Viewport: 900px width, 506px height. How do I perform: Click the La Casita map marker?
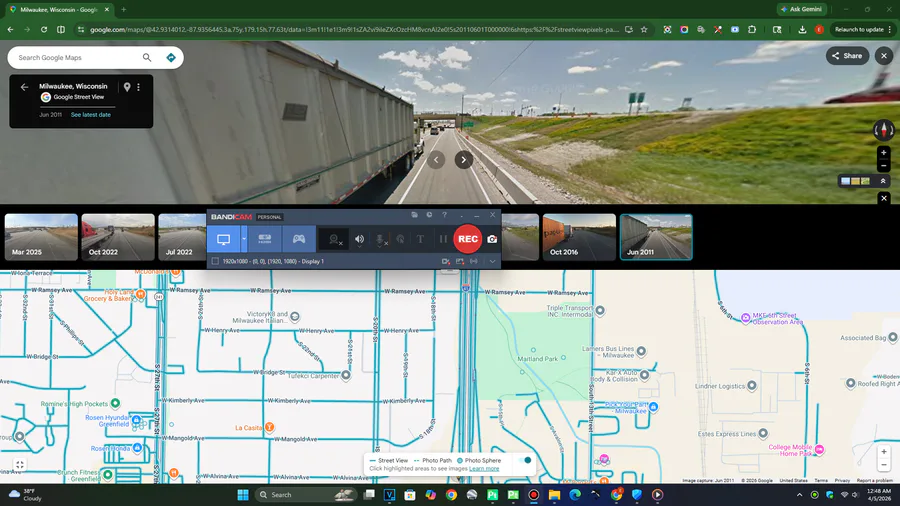click(269, 427)
